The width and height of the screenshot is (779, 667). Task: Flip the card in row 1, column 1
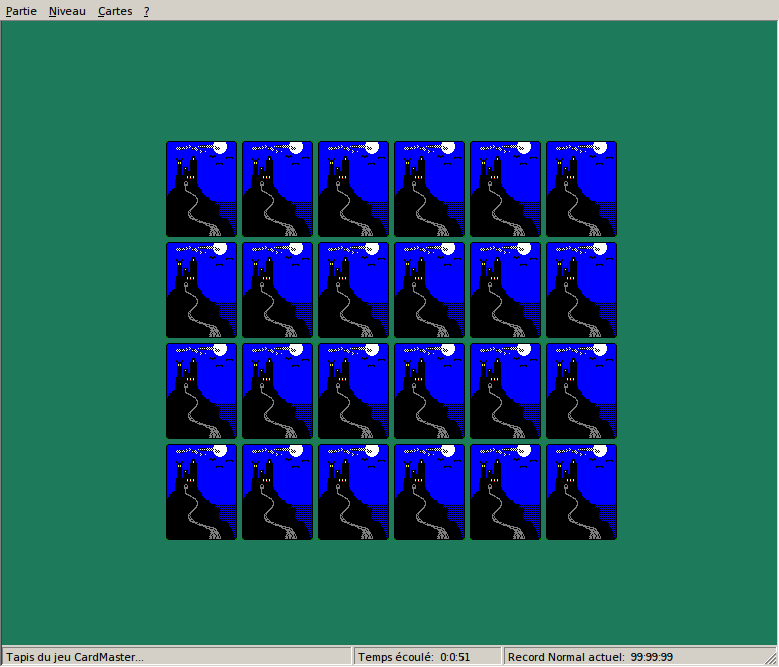click(x=201, y=189)
